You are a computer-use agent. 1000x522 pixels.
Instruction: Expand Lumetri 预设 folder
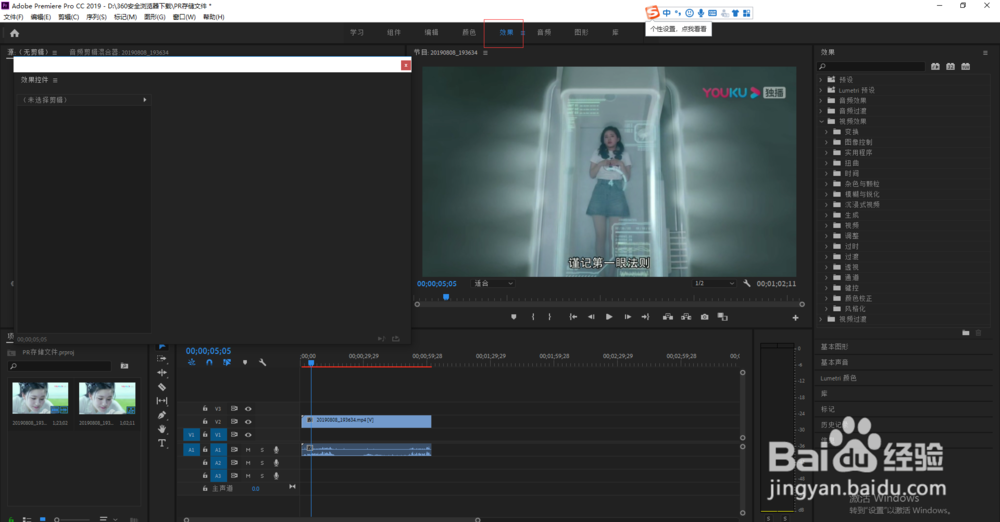click(821, 90)
